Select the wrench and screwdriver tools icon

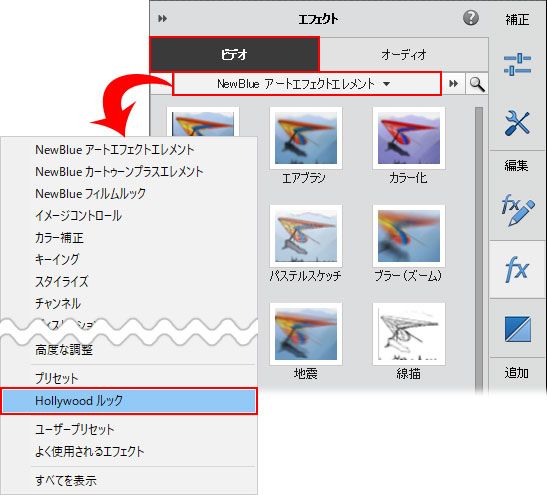pyautogui.click(x=517, y=123)
